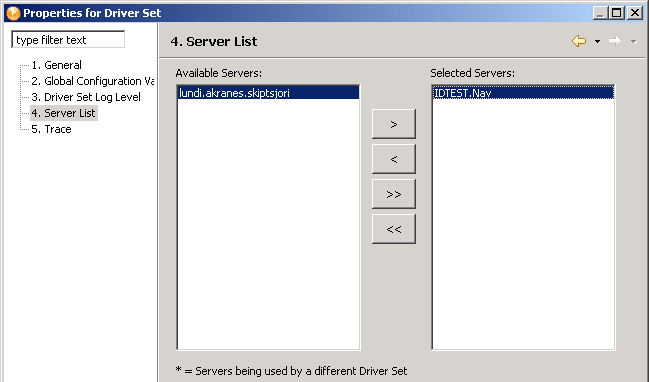Move selected server right with > button
Viewport: 649px width, 382px height.
pos(394,124)
